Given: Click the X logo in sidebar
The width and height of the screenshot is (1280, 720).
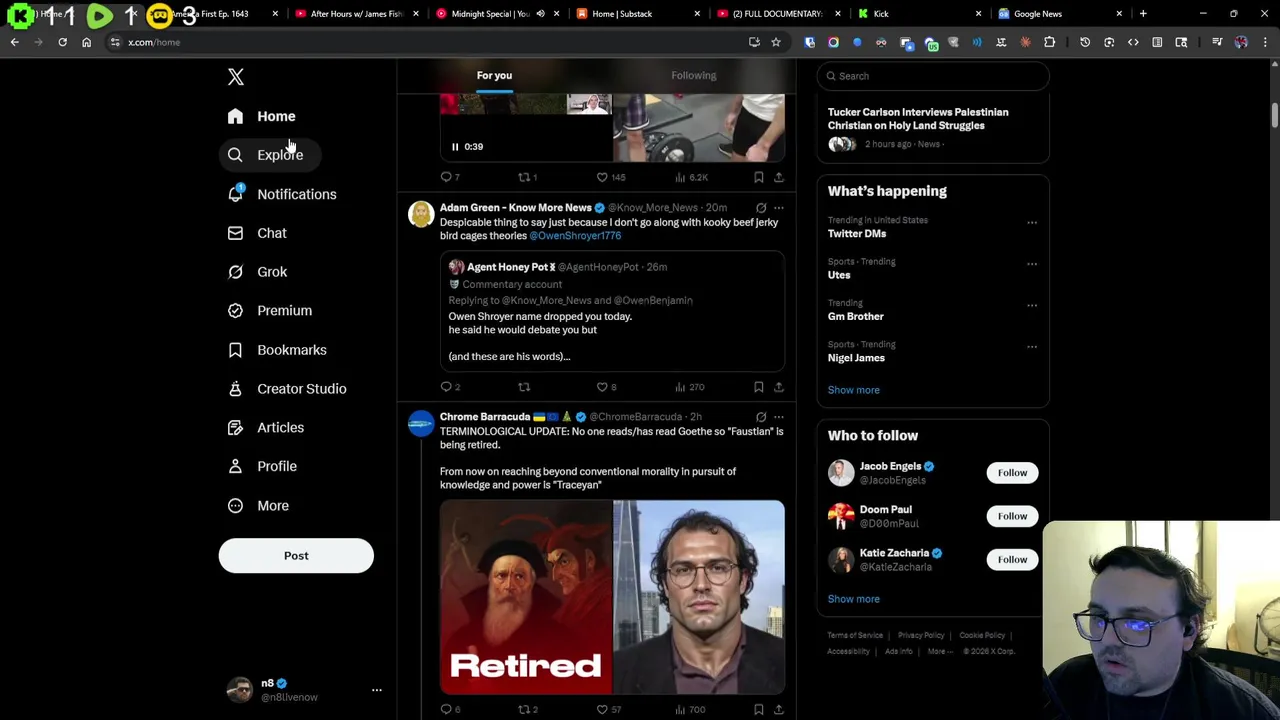Looking at the screenshot, I should [236, 77].
